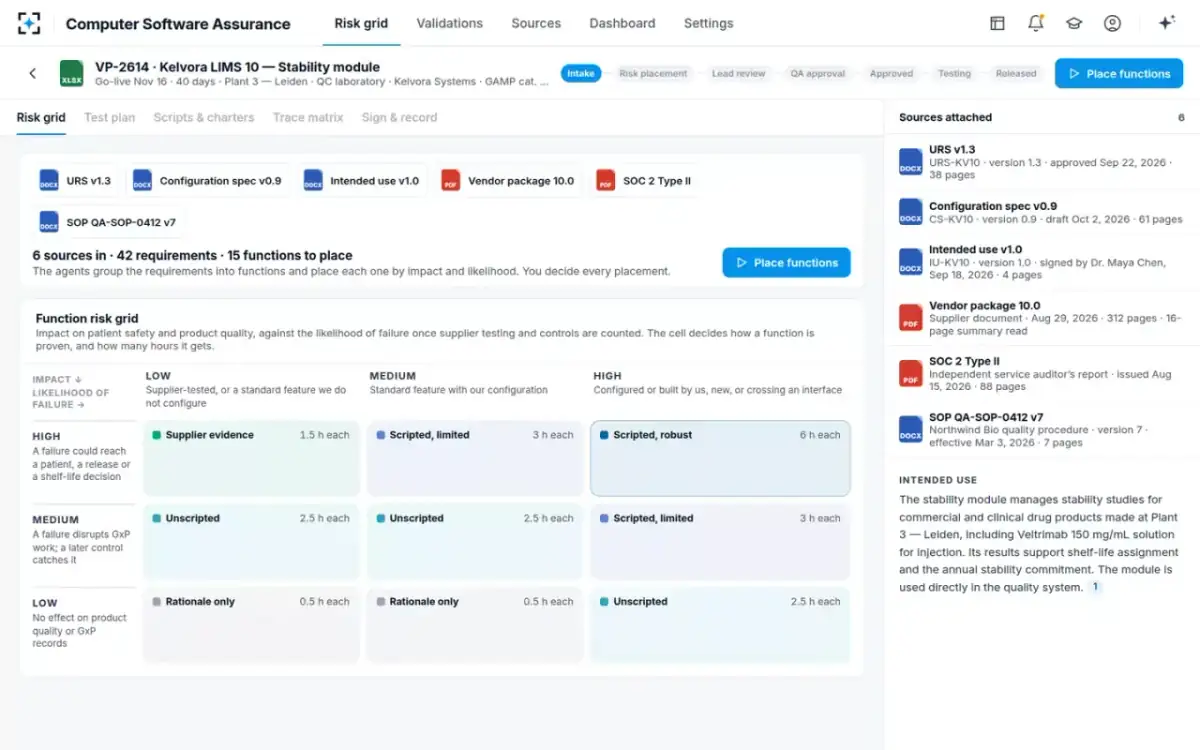Viewport: 1200px width, 750px height.
Task: Select Testing stage pill
Action: point(954,73)
